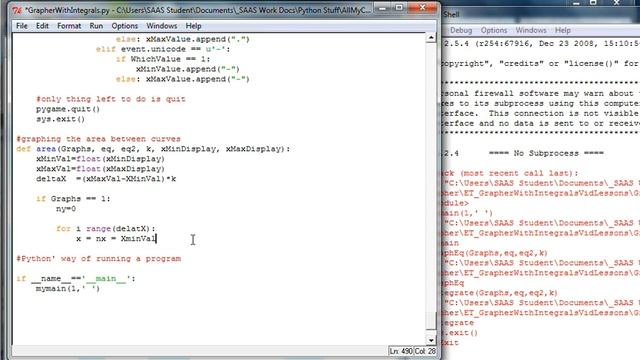Click the 'if Graphs == 1:' line

[x=73, y=199]
